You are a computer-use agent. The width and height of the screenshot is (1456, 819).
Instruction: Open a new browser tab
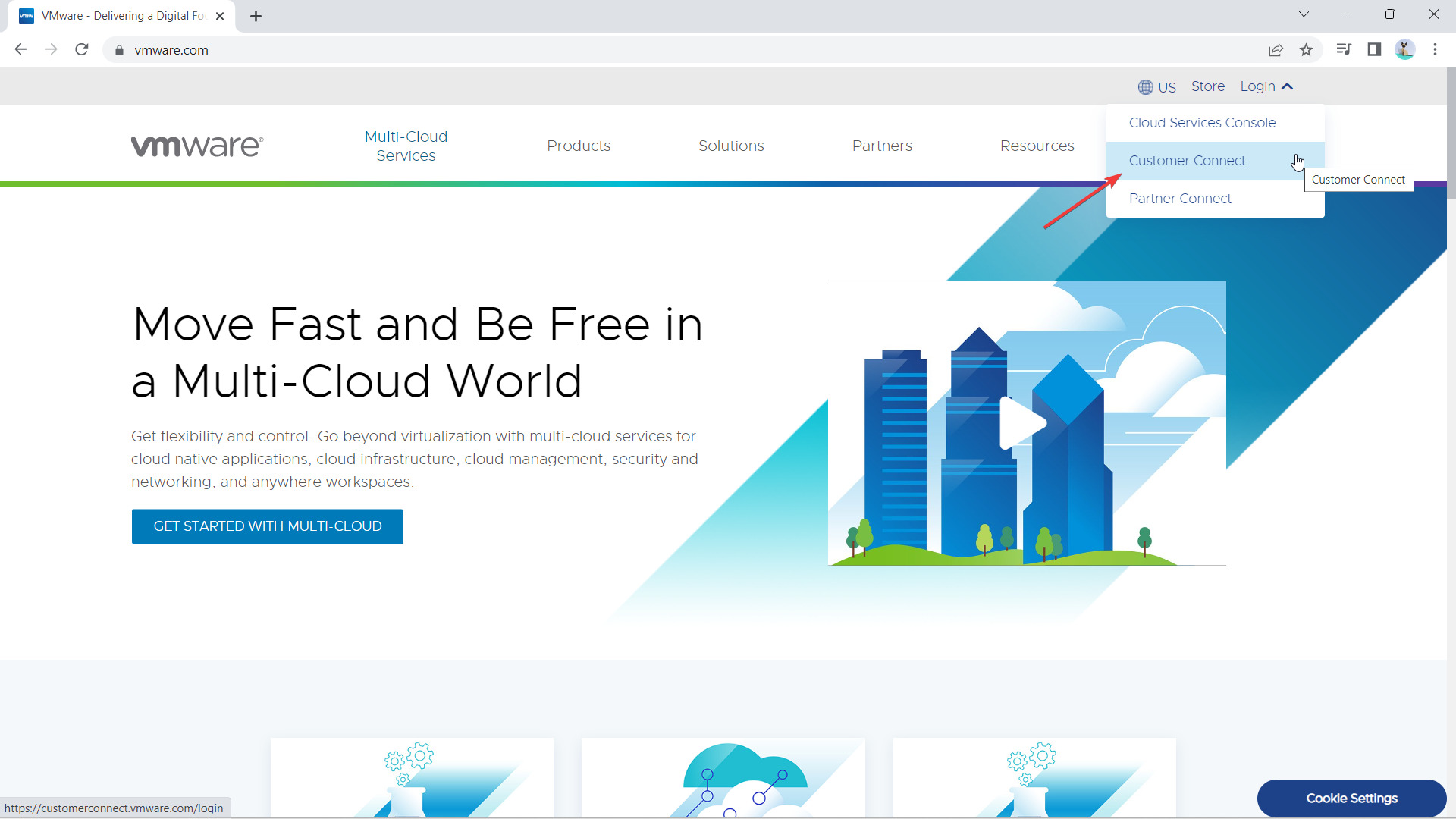click(256, 16)
